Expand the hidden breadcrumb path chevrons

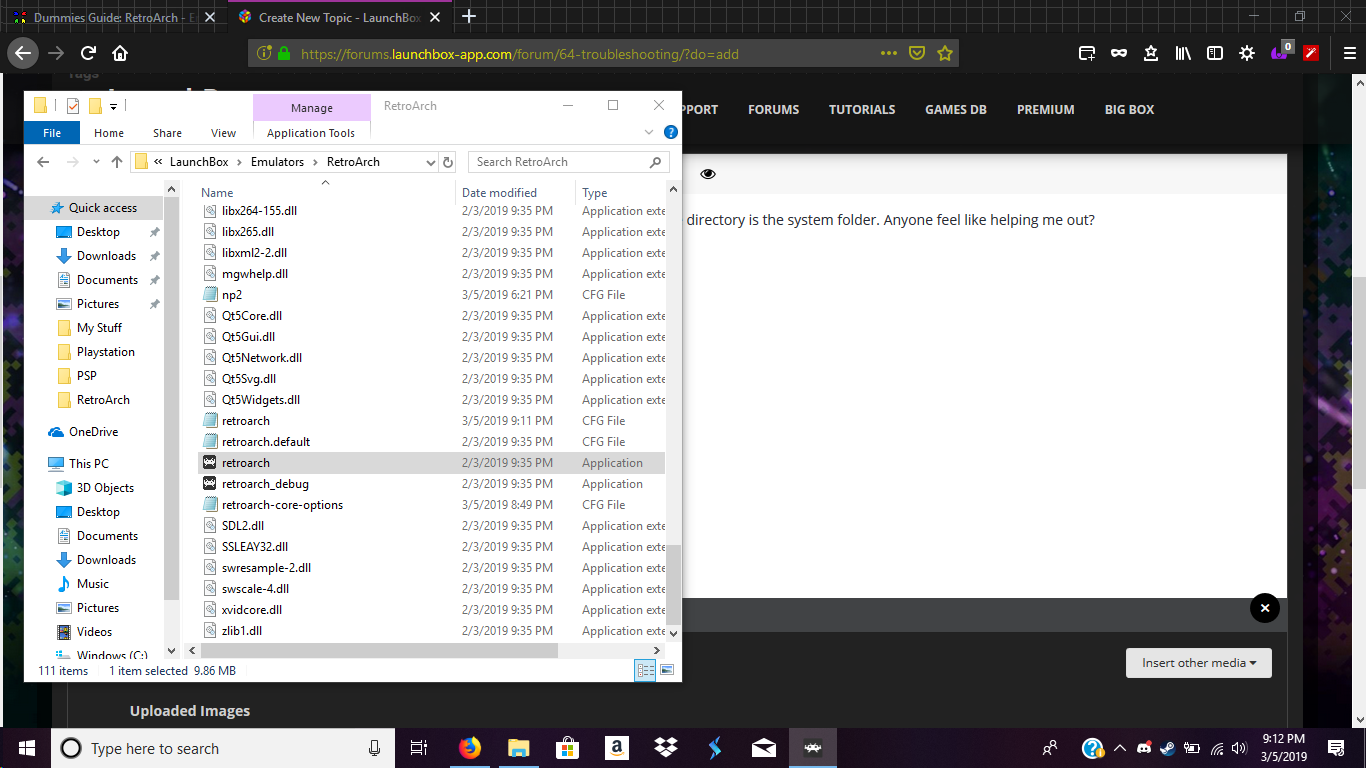(x=159, y=162)
